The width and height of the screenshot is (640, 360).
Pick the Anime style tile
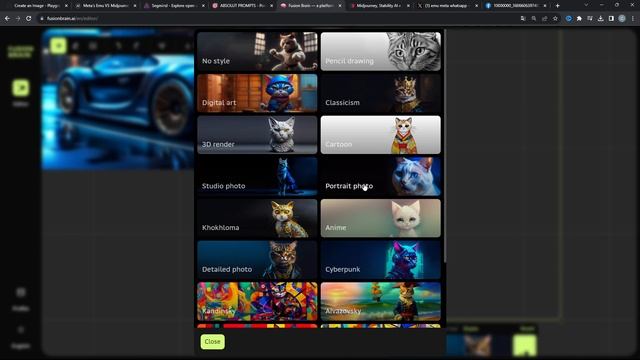380,218
